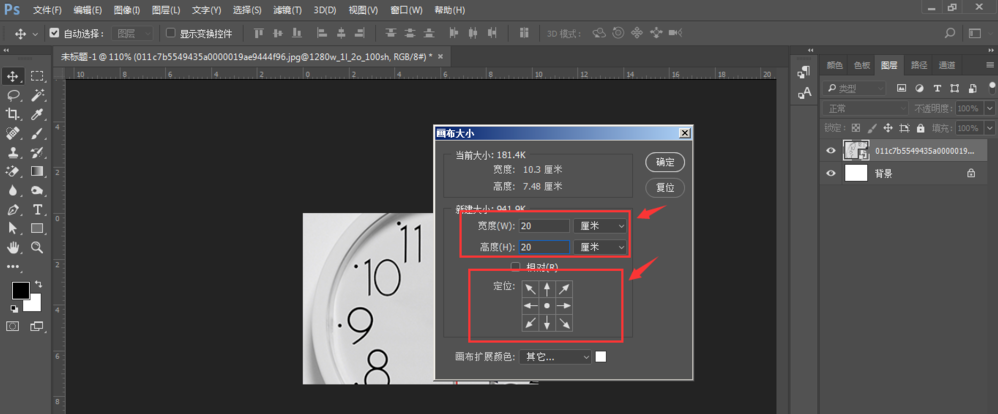Open the search magnifier in options bar
Image resolution: width=998 pixels, height=414 pixels.
[950, 33]
